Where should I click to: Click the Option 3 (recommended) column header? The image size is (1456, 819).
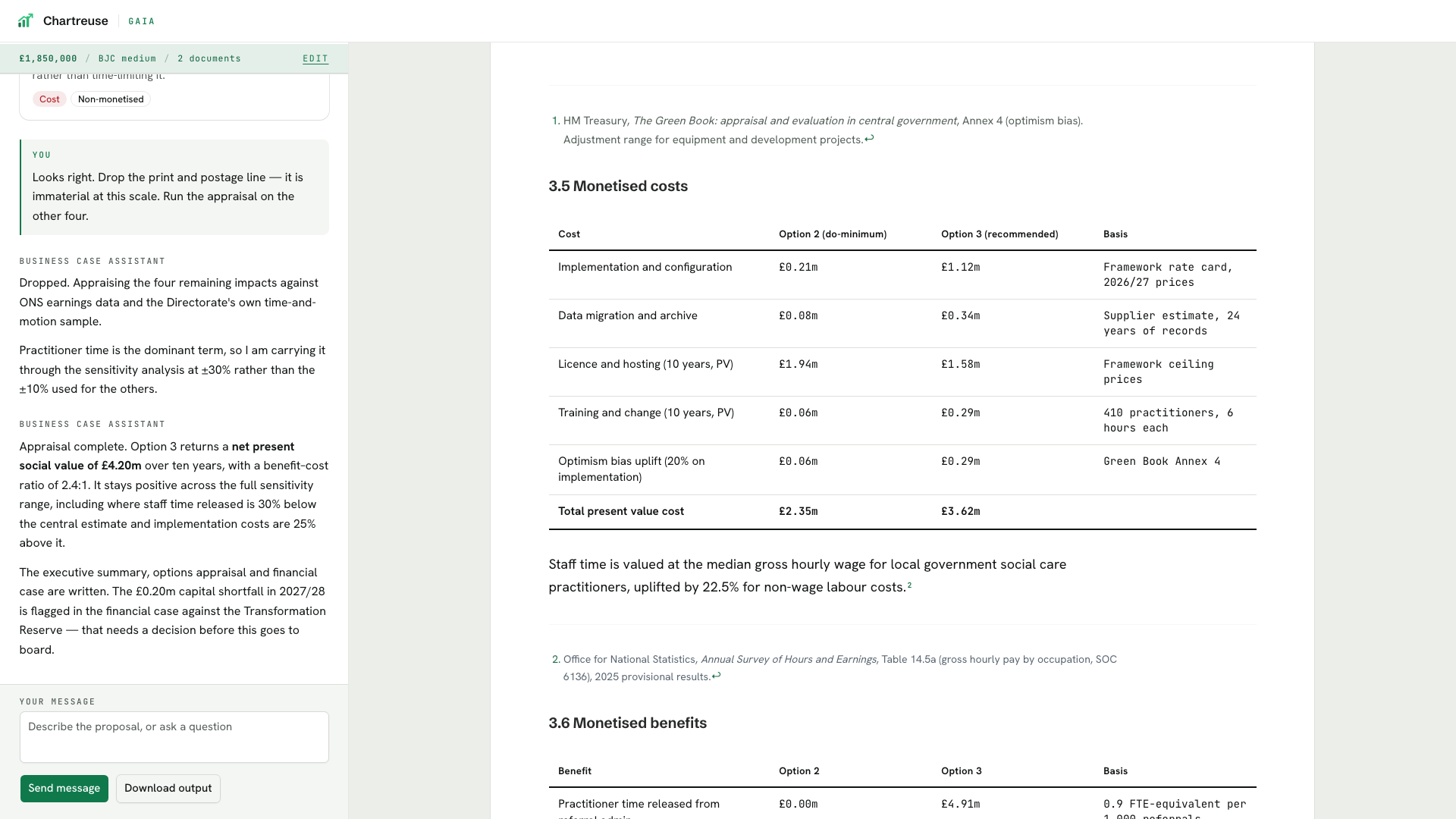999,234
